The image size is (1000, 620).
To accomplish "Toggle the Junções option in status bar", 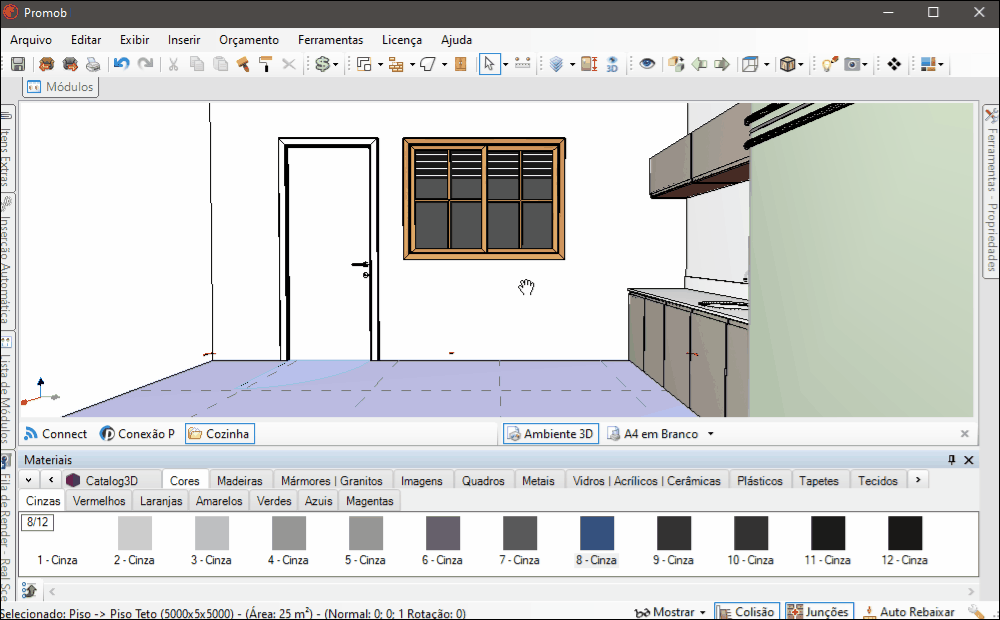I will (x=818, y=612).
